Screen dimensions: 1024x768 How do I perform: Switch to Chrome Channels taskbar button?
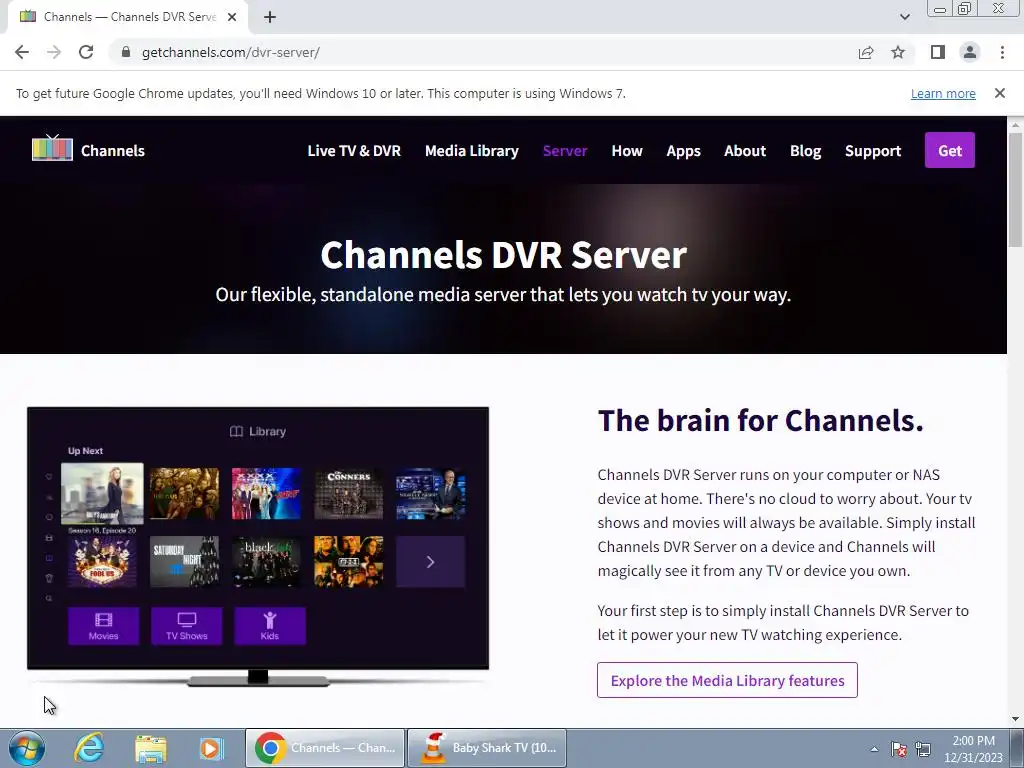[x=325, y=748]
